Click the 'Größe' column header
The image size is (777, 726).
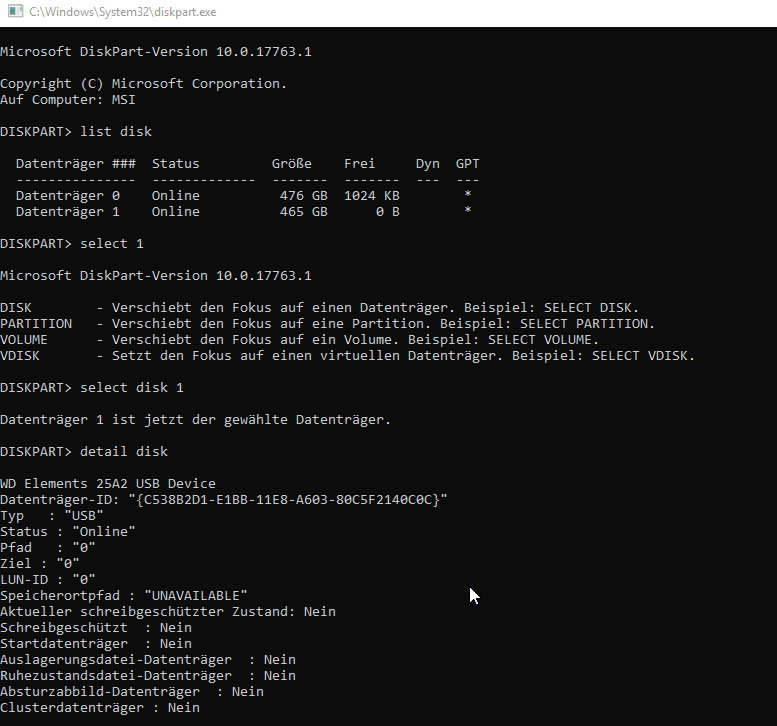click(x=291, y=163)
